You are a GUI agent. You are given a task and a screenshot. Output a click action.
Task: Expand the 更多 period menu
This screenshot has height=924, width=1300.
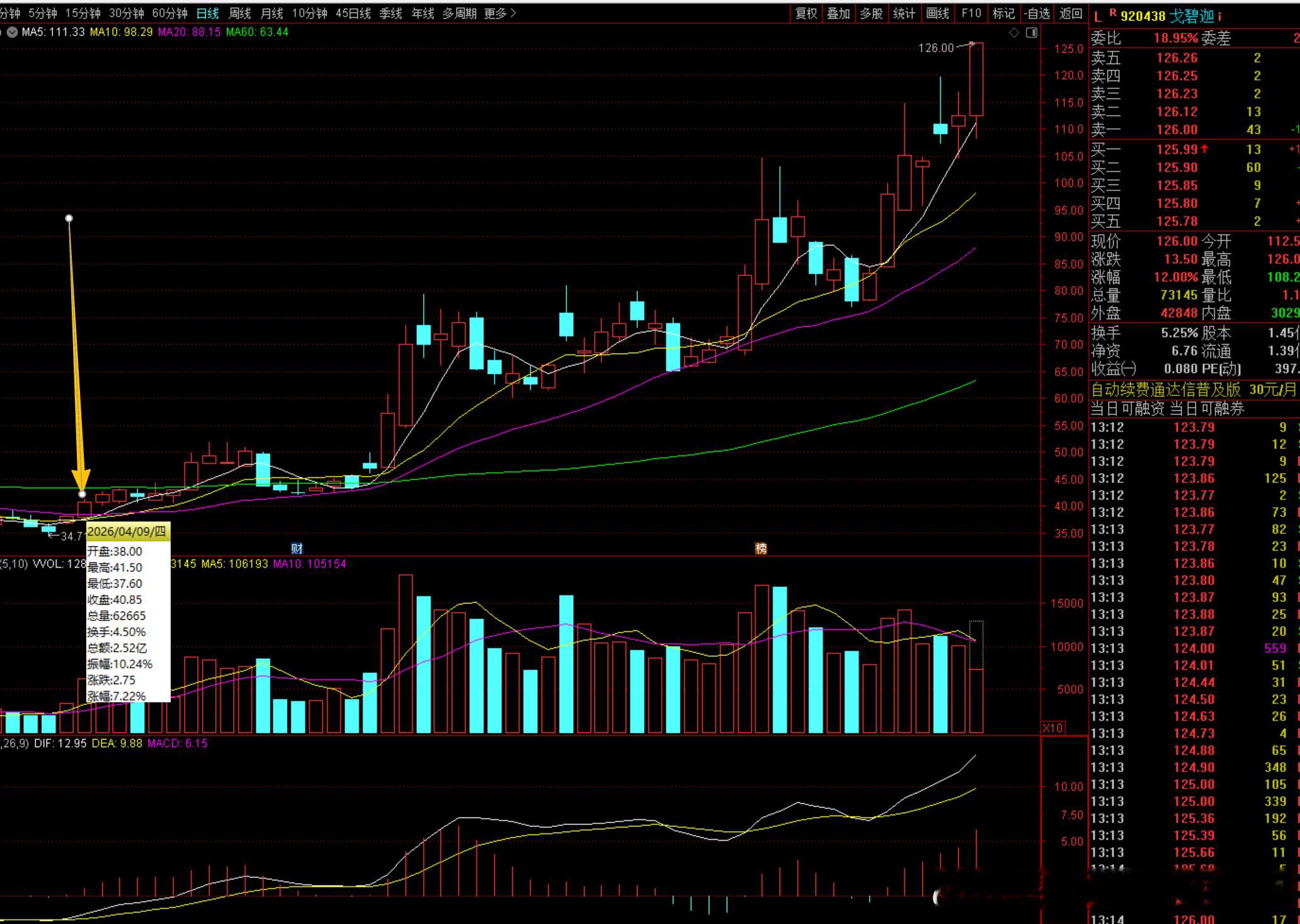pyautogui.click(x=500, y=13)
